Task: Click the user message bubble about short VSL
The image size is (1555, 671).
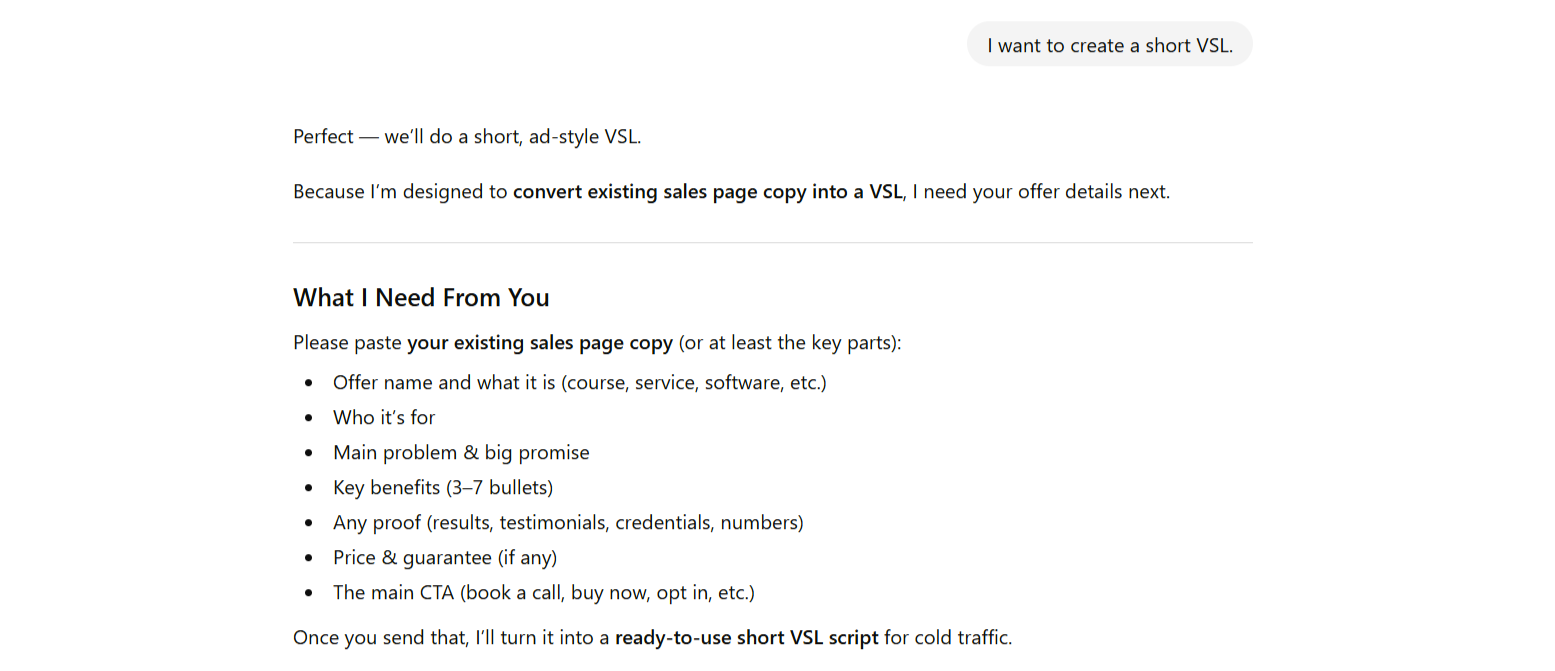Action: pyautogui.click(x=1108, y=45)
